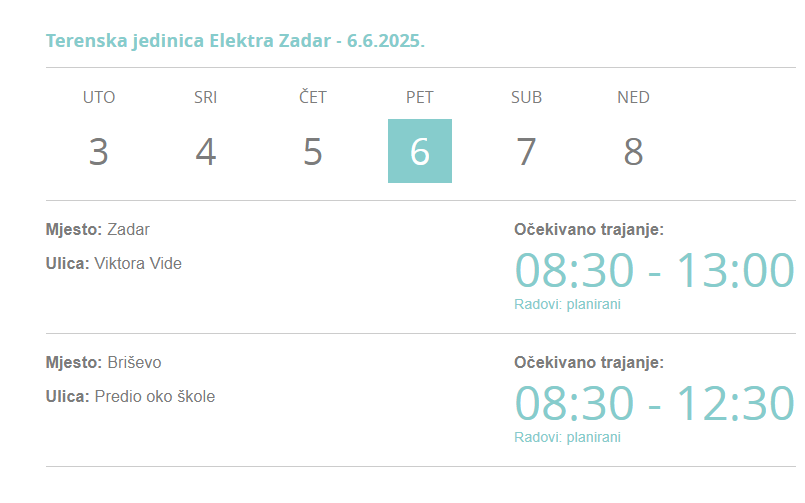
Task: Click the SUB weekday label
Action: (526, 97)
